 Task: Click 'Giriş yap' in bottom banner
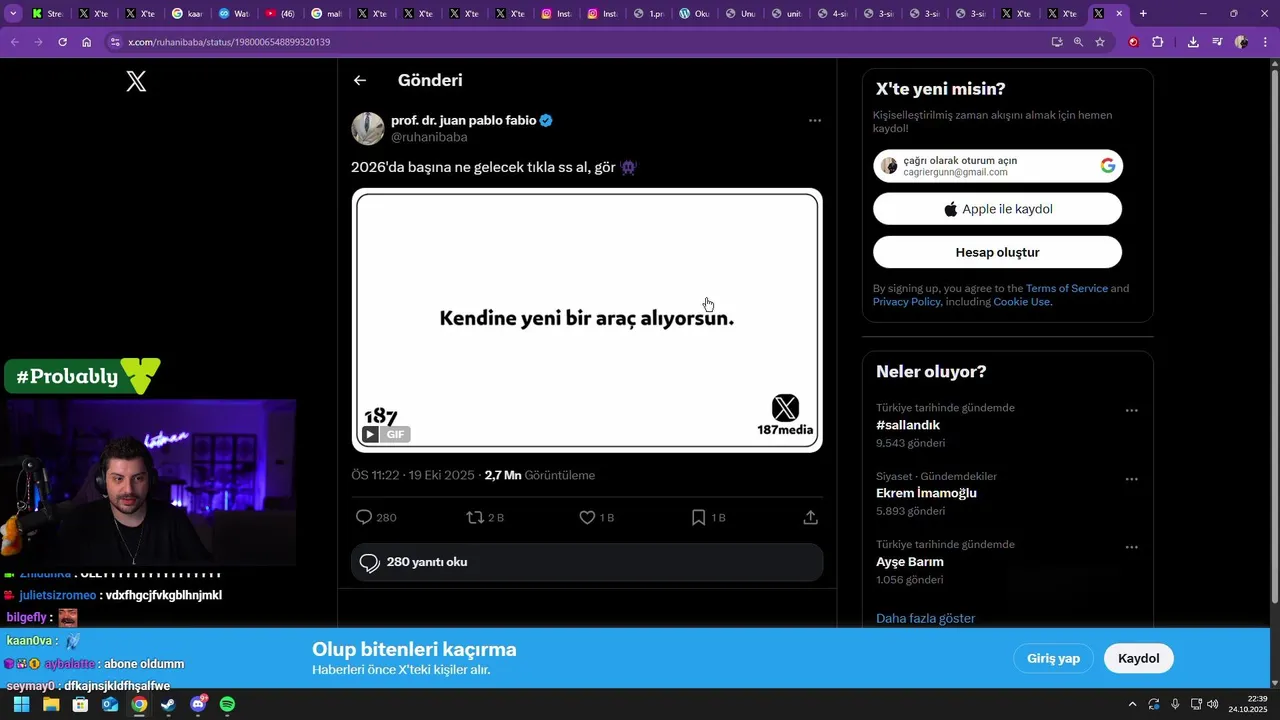click(x=1054, y=658)
